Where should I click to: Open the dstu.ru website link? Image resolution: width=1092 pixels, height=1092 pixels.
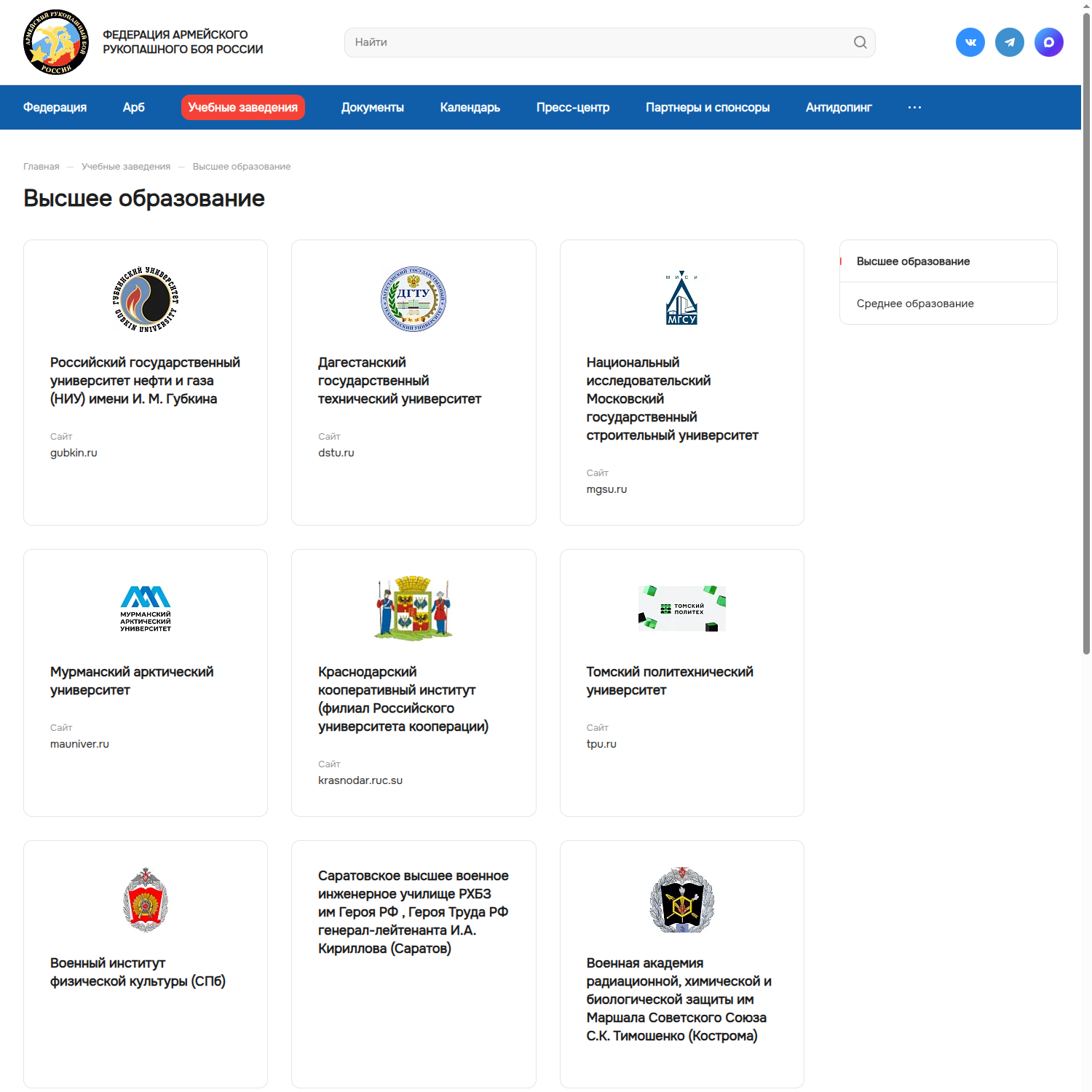coord(336,453)
